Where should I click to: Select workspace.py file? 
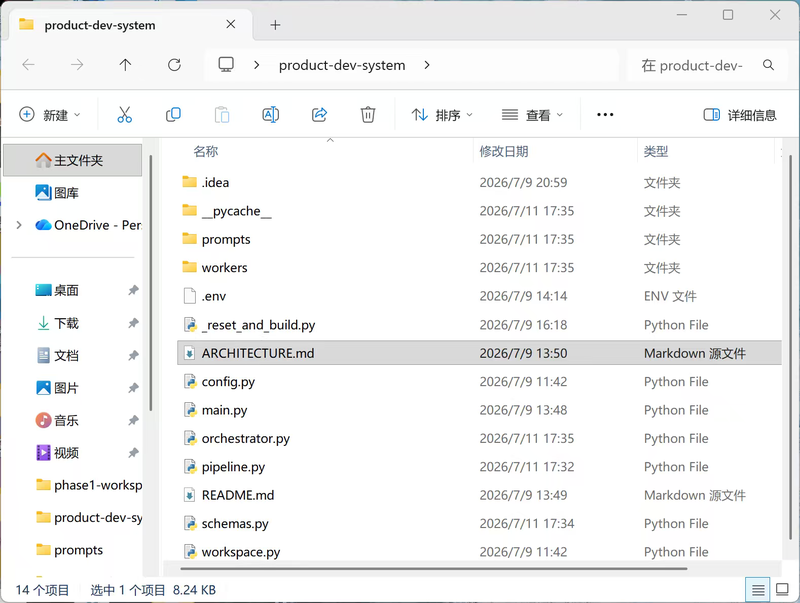tap(232, 552)
